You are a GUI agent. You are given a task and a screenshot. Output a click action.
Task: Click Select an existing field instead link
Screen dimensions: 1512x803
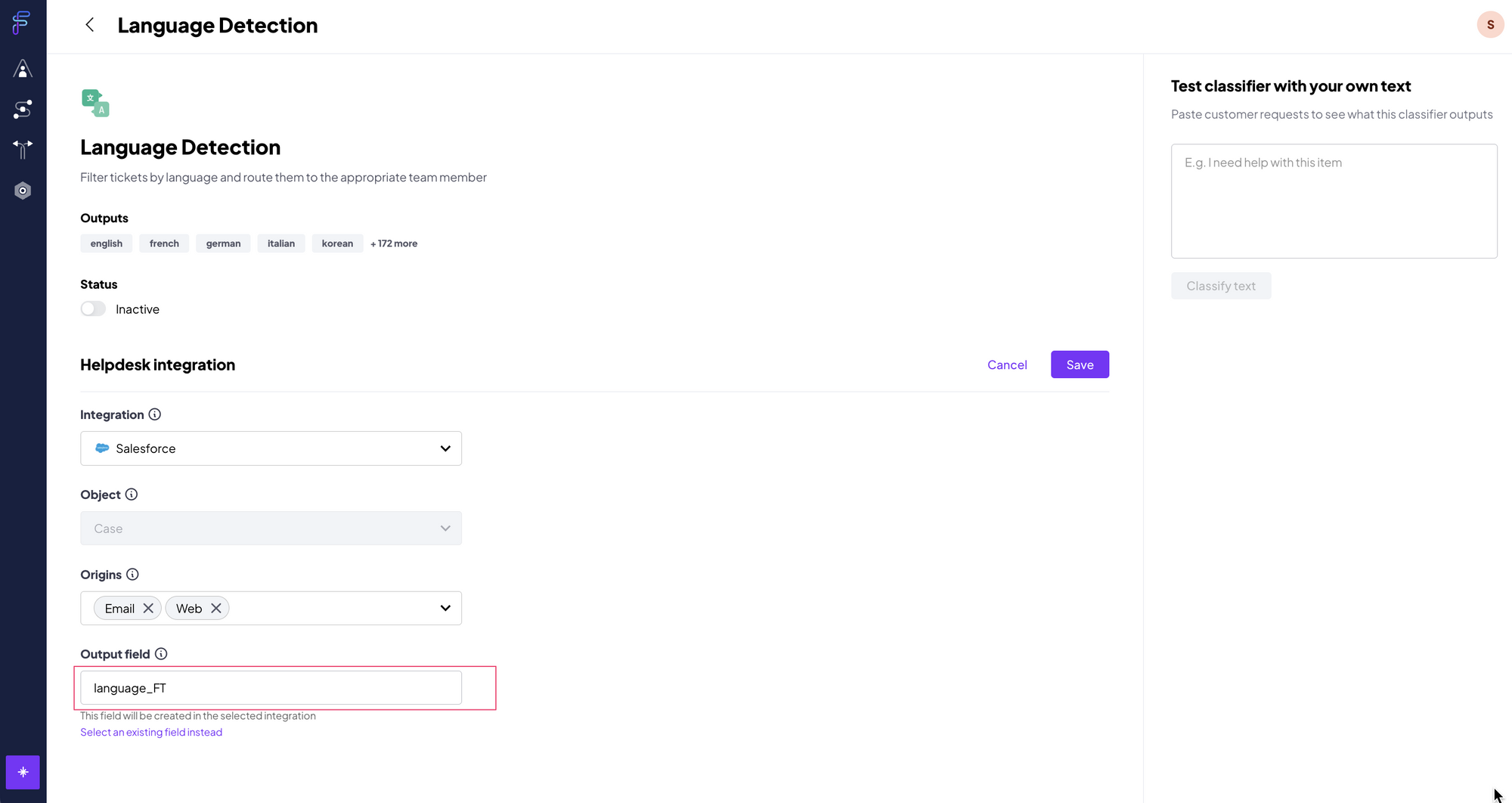(x=151, y=732)
